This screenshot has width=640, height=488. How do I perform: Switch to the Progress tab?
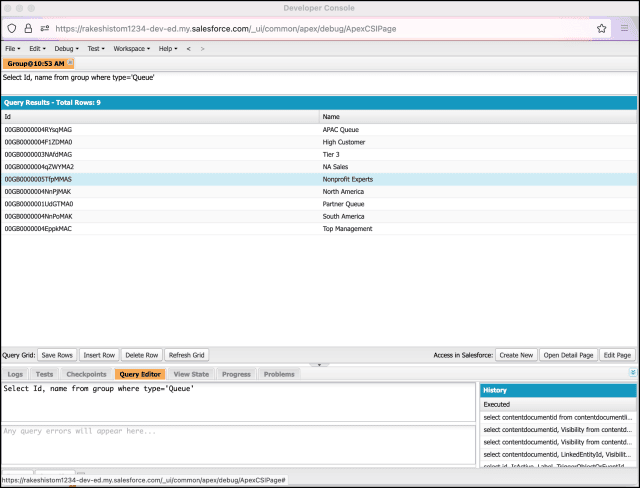[236, 374]
